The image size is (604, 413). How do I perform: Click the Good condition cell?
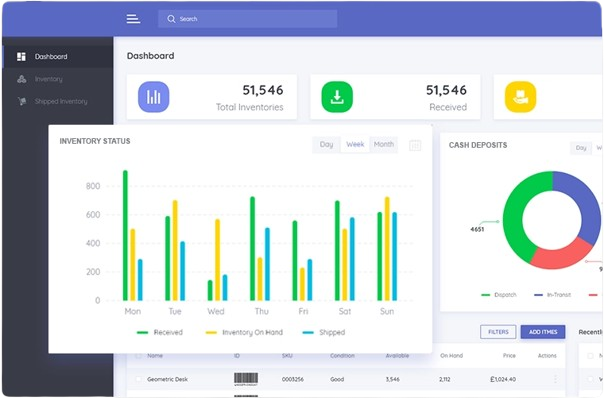337,379
